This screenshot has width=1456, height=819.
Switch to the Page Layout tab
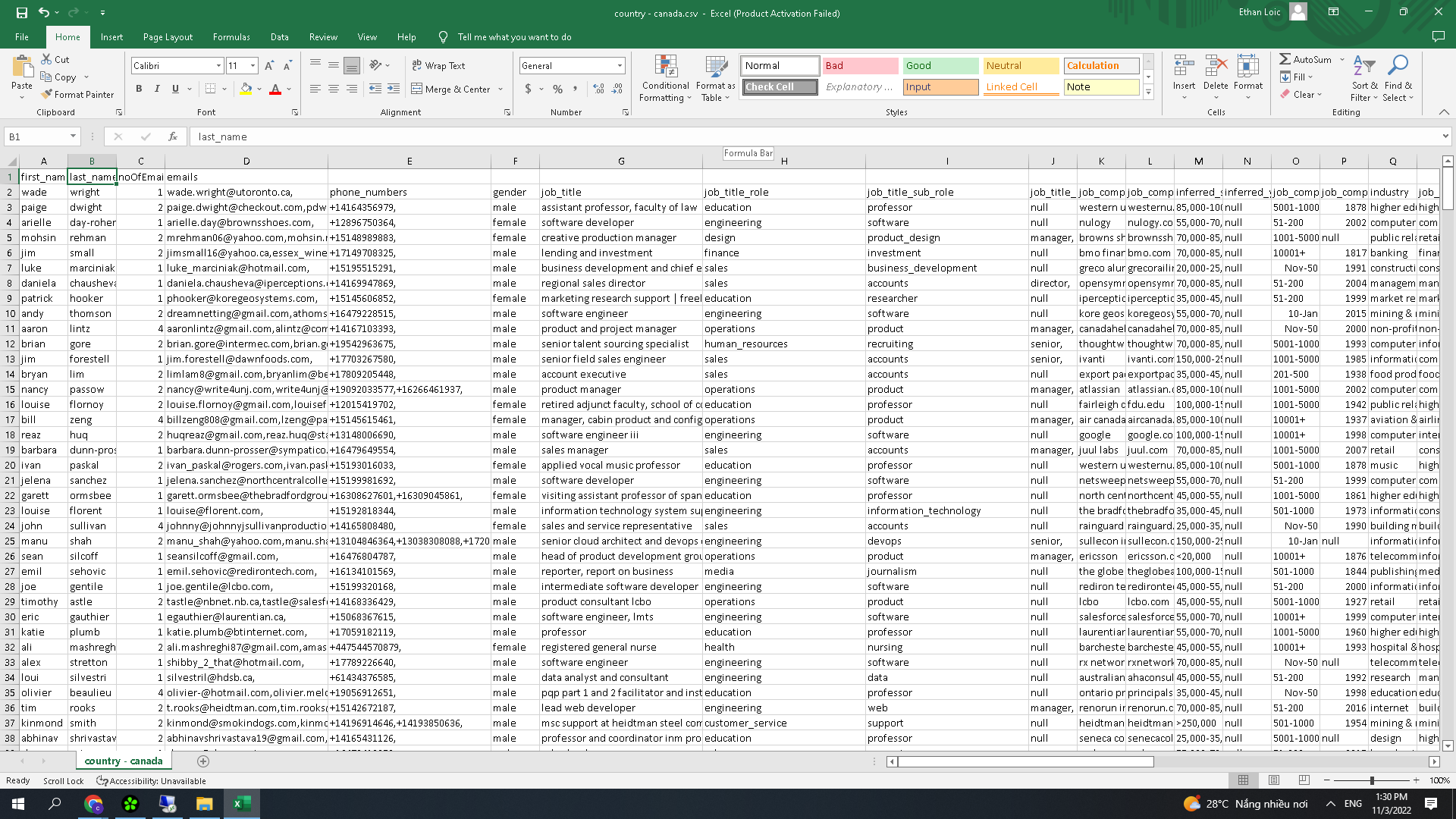(x=168, y=36)
